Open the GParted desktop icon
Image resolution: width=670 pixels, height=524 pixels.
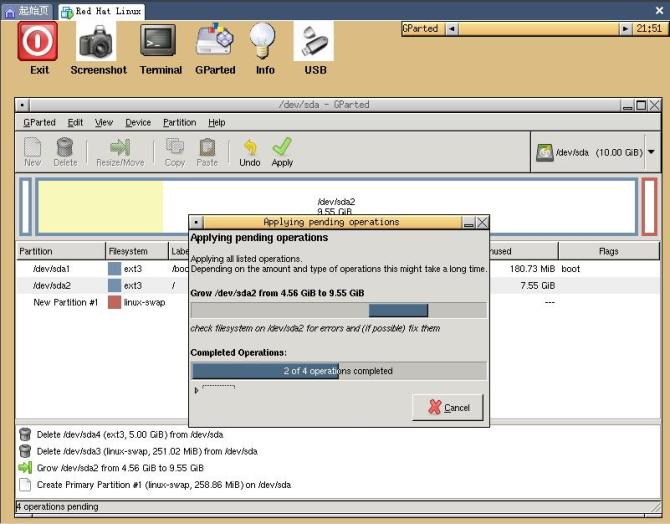coord(215,39)
